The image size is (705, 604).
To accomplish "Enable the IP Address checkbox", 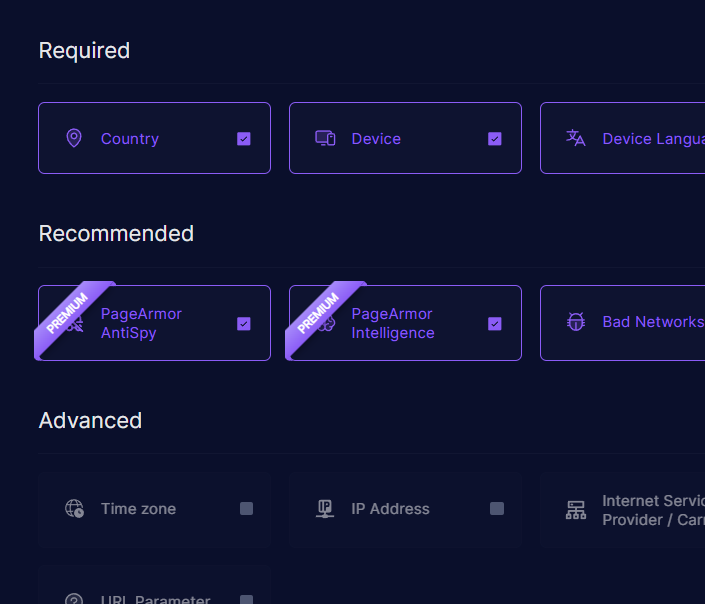I will tap(497, 509).
